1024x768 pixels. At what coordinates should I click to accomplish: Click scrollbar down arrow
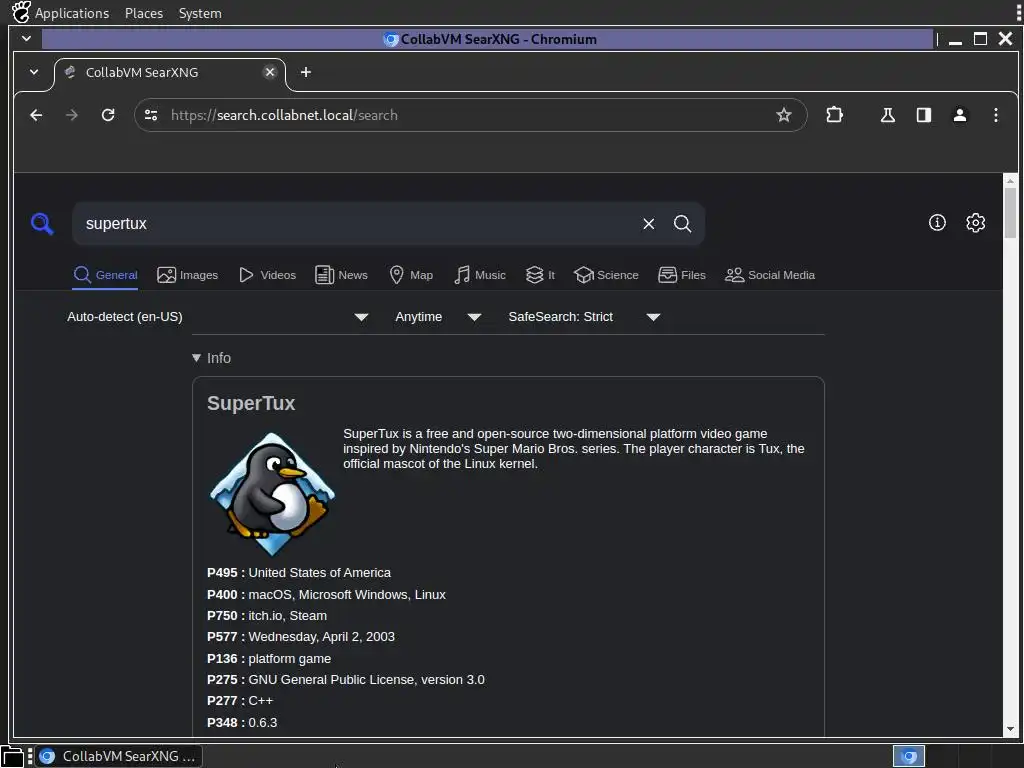tap(1010, 729)
